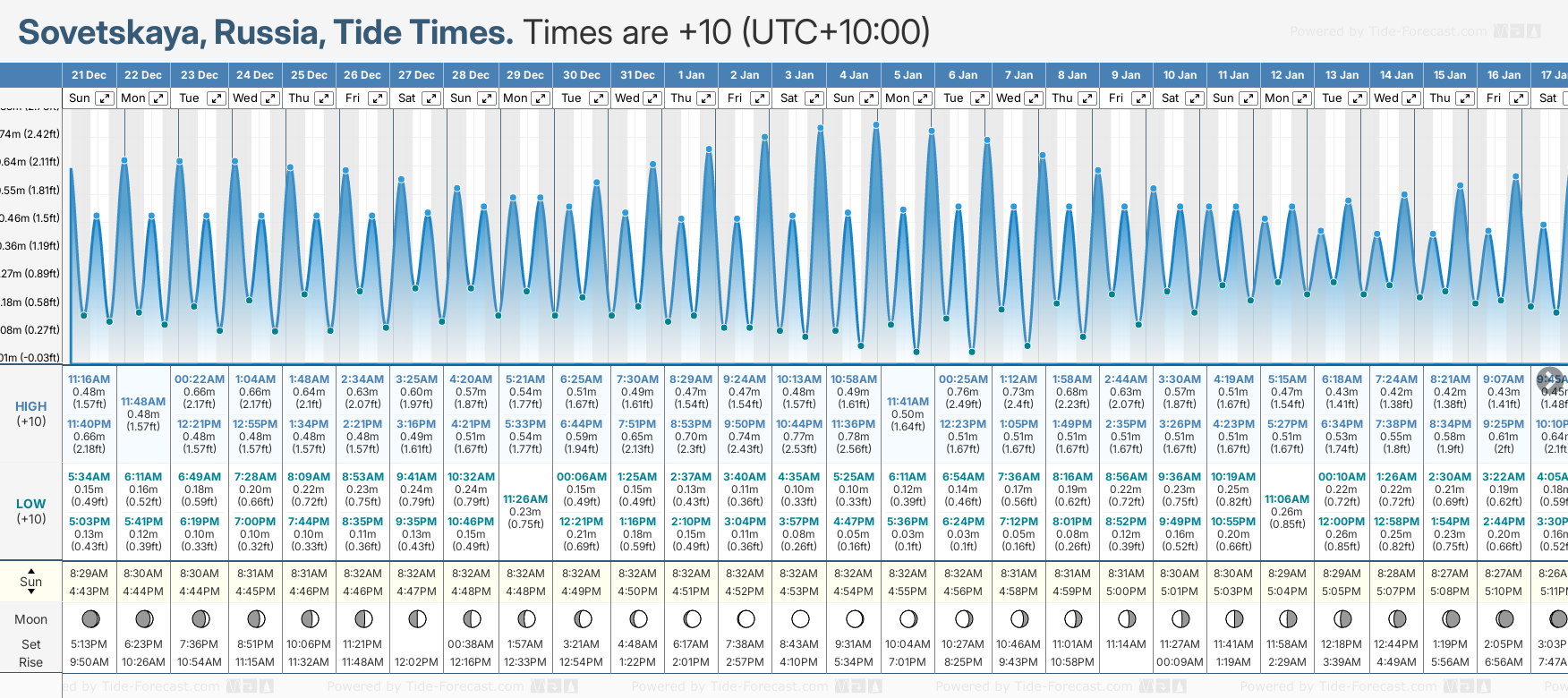Expand the Sun 21 Dec day view
The image size is (1568, 698).
(105, 98)
